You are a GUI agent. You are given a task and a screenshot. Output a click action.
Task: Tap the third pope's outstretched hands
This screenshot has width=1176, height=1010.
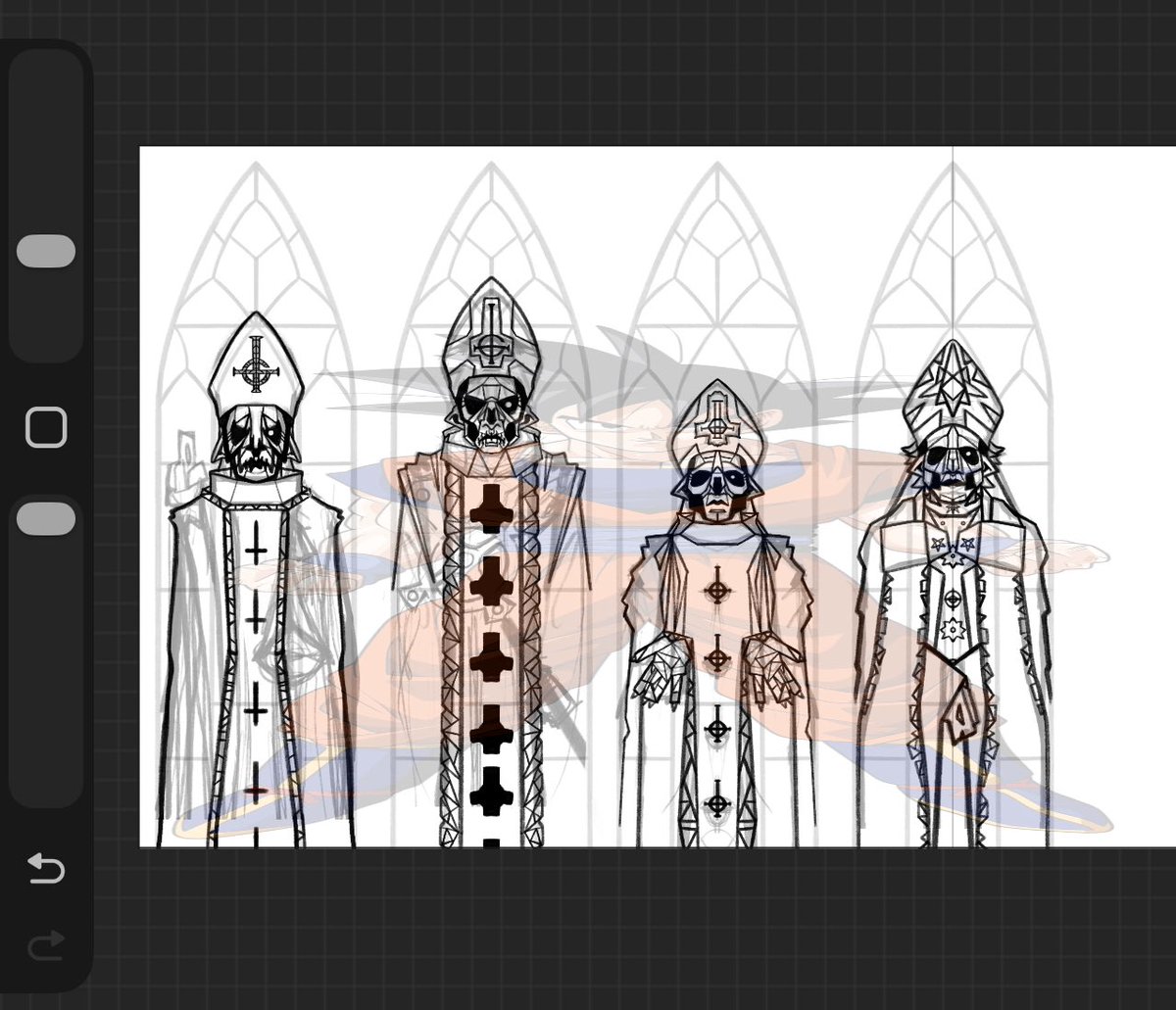716,670
